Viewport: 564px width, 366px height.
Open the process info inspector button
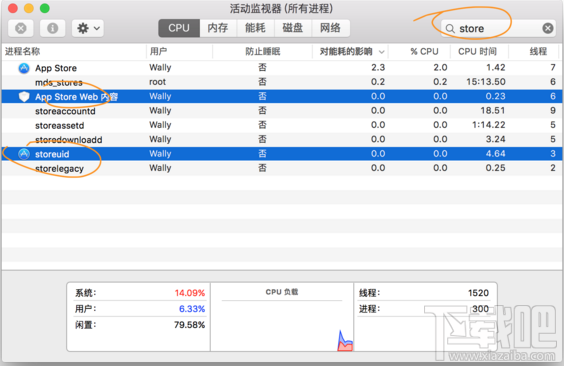pos(53,28)
